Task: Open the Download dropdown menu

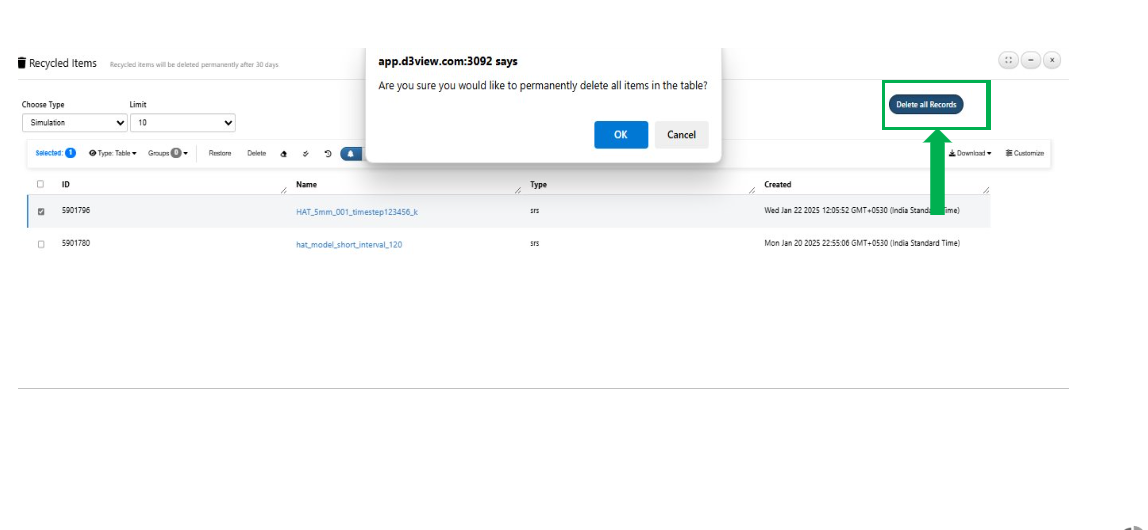Action: click(x=970, y=153)
